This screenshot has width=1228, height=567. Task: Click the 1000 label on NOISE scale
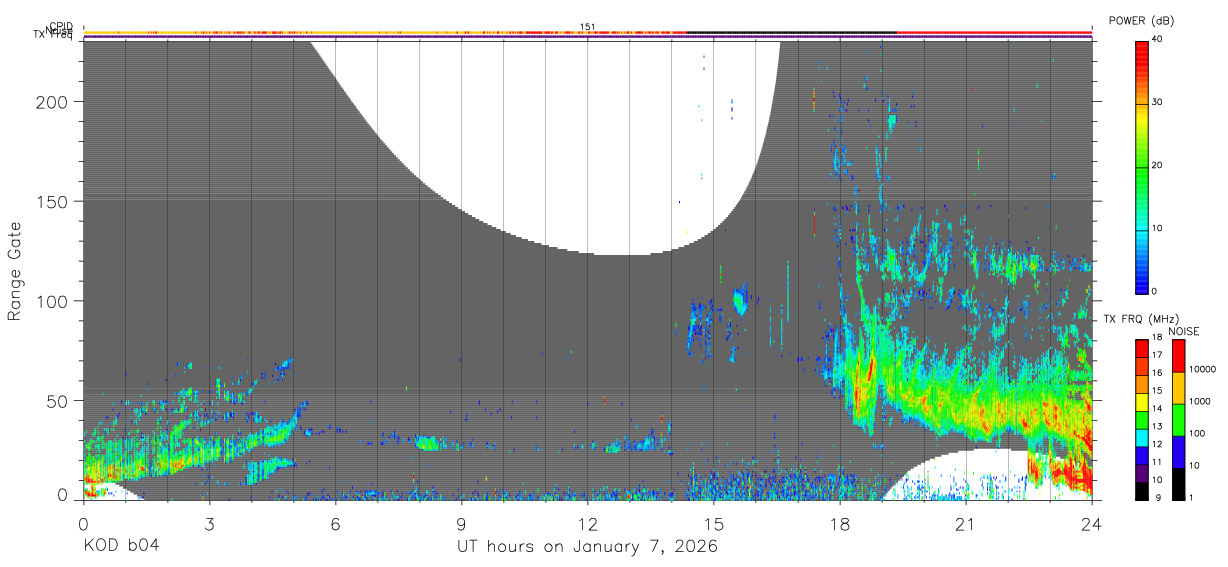coord(1198,401)
